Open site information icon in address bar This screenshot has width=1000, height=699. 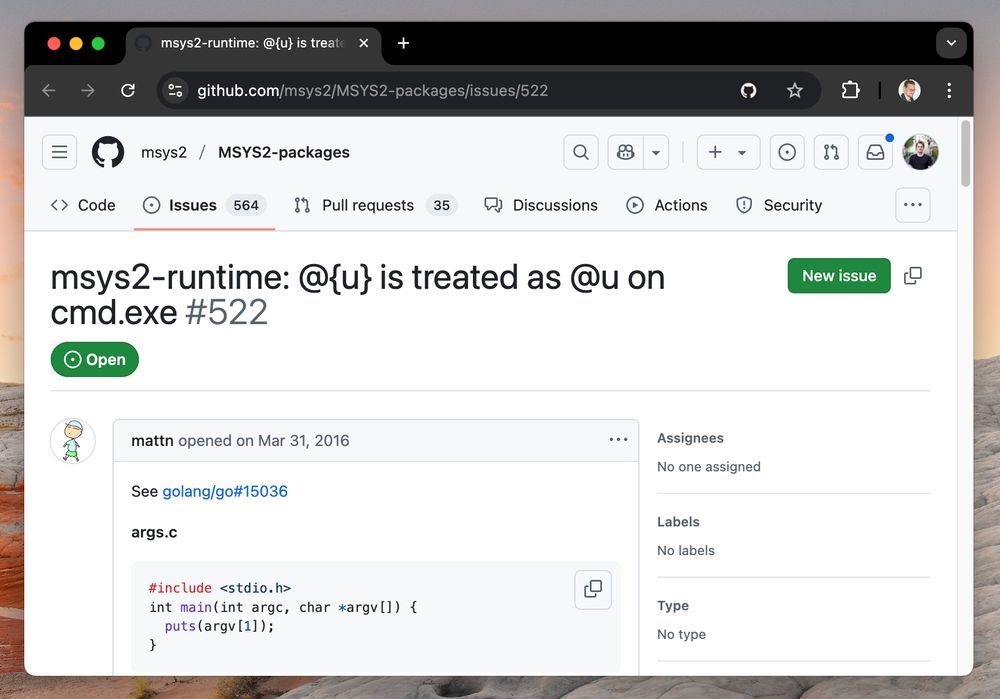[x=175, y=91]
